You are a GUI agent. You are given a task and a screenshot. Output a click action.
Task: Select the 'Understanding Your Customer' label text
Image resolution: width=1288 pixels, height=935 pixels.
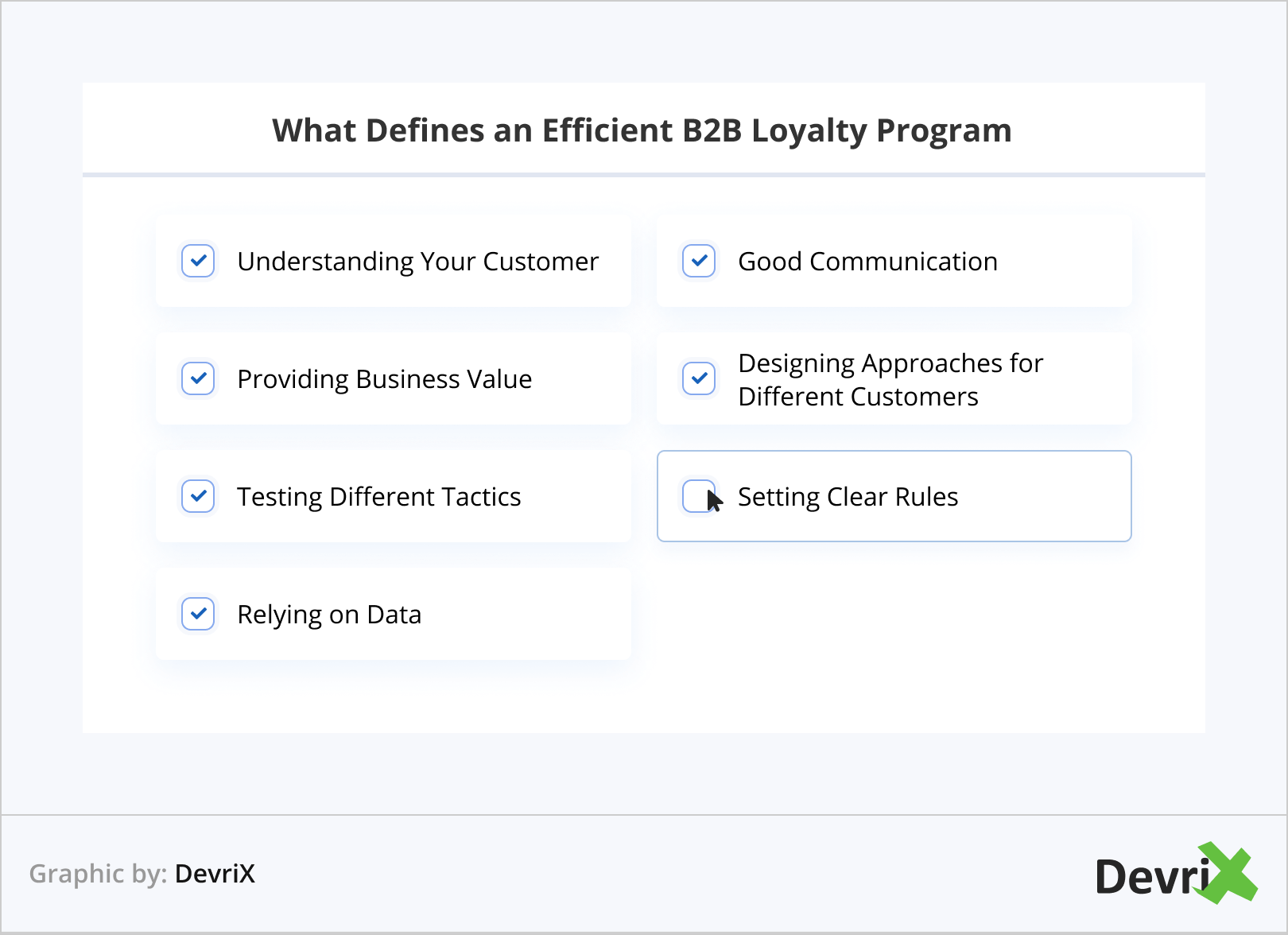417,262
